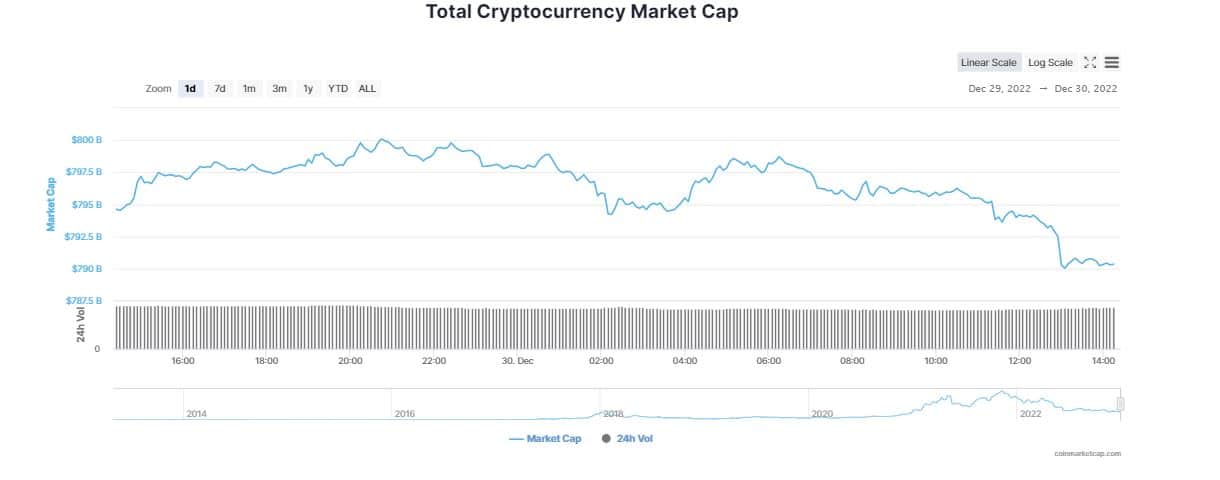
Task: Click the Dec 29, 2022 start date
Action: (x=1000, y=88)
